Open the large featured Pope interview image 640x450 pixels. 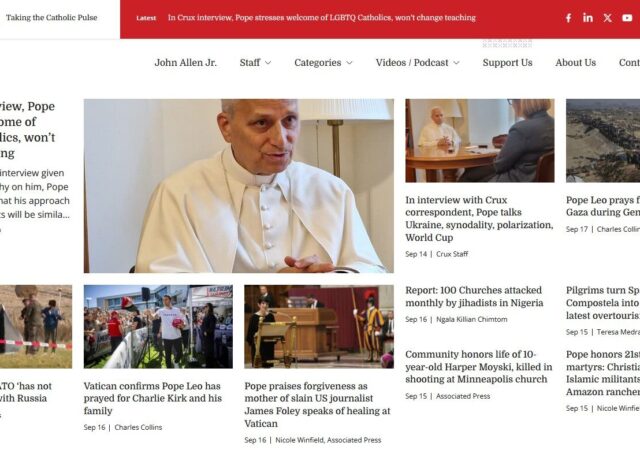click(239, 186)
